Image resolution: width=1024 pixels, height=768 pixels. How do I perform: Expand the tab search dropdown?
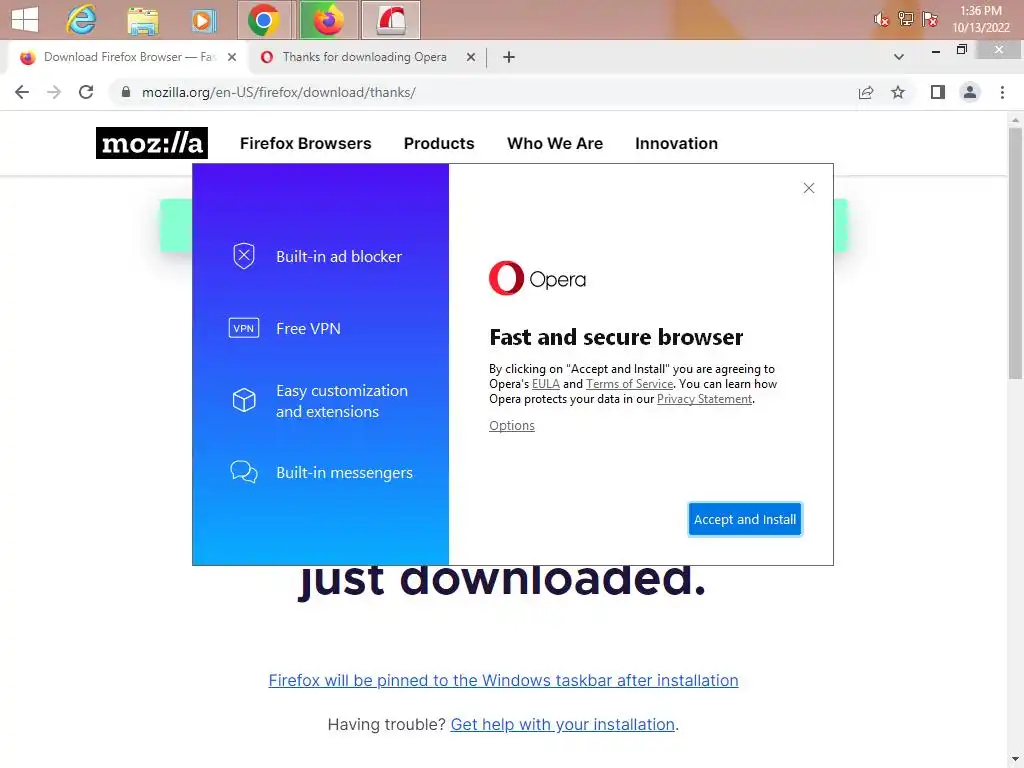click(899, 57)
